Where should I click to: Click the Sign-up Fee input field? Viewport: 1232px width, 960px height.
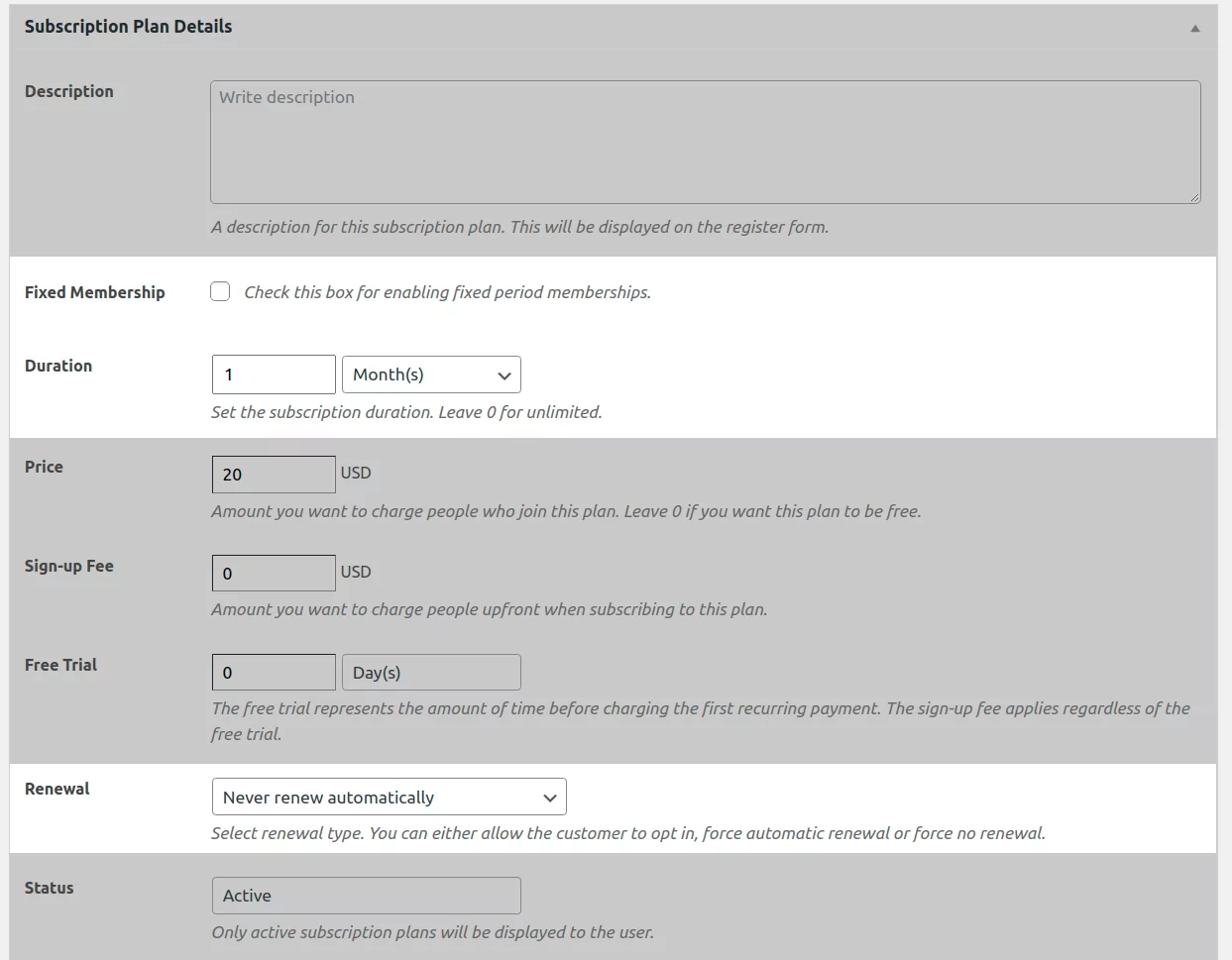click(x=274, y=574)
